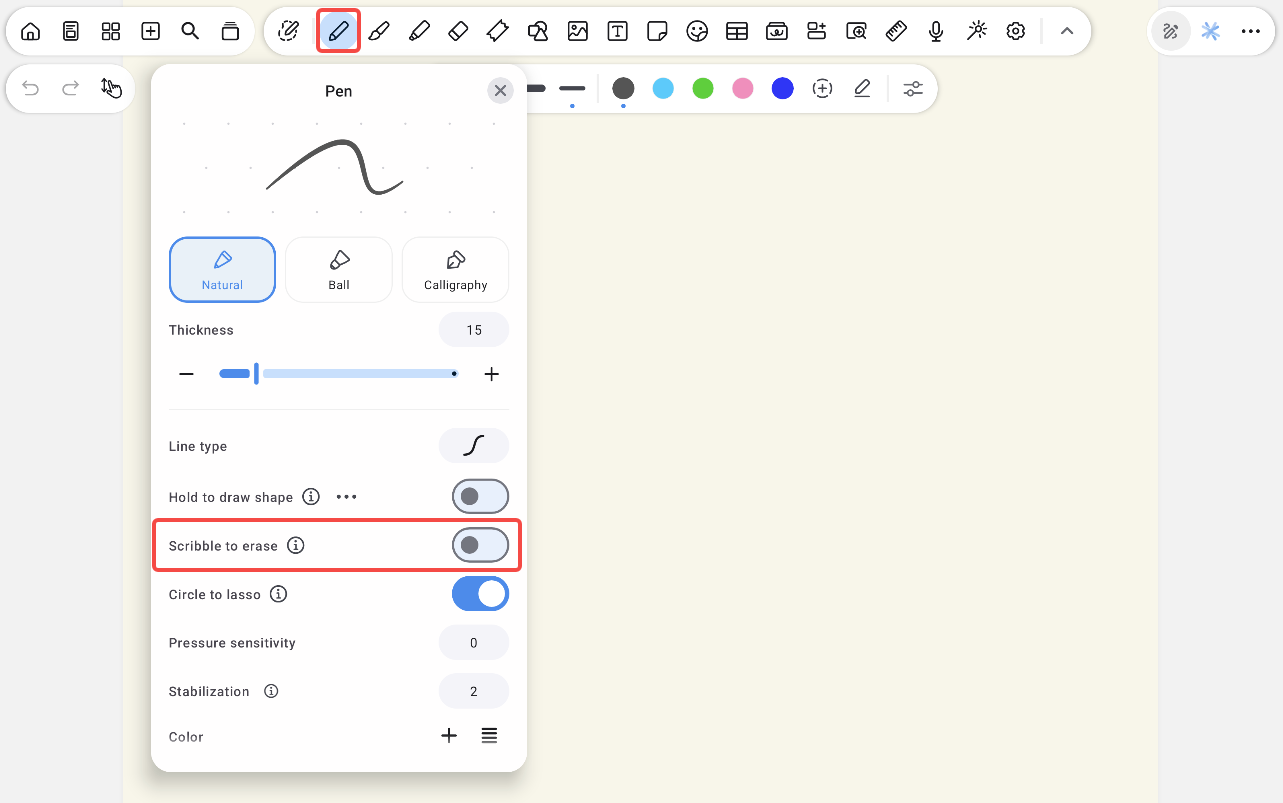Screen dimensions: 1283x803
Task: Open Hold to draw shape more options
Action: (347, 497)
